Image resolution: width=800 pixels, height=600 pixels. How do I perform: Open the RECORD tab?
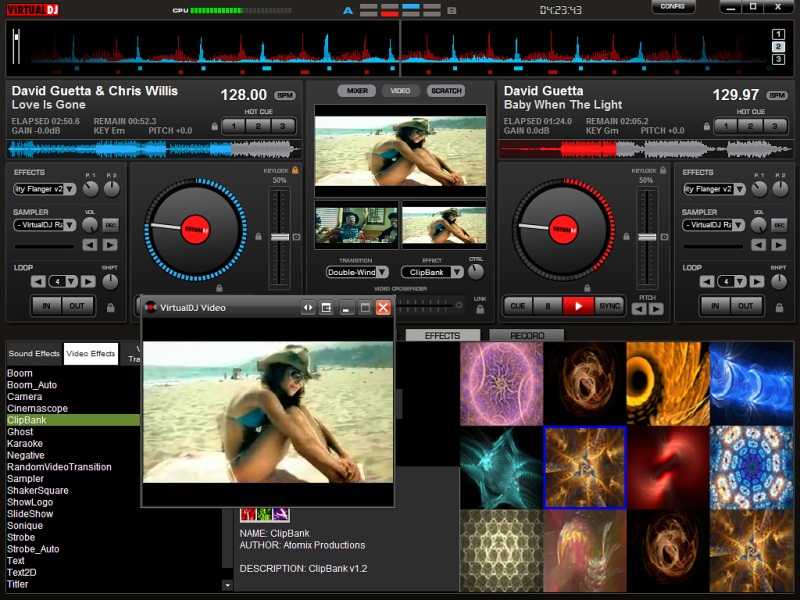(528, 335)
